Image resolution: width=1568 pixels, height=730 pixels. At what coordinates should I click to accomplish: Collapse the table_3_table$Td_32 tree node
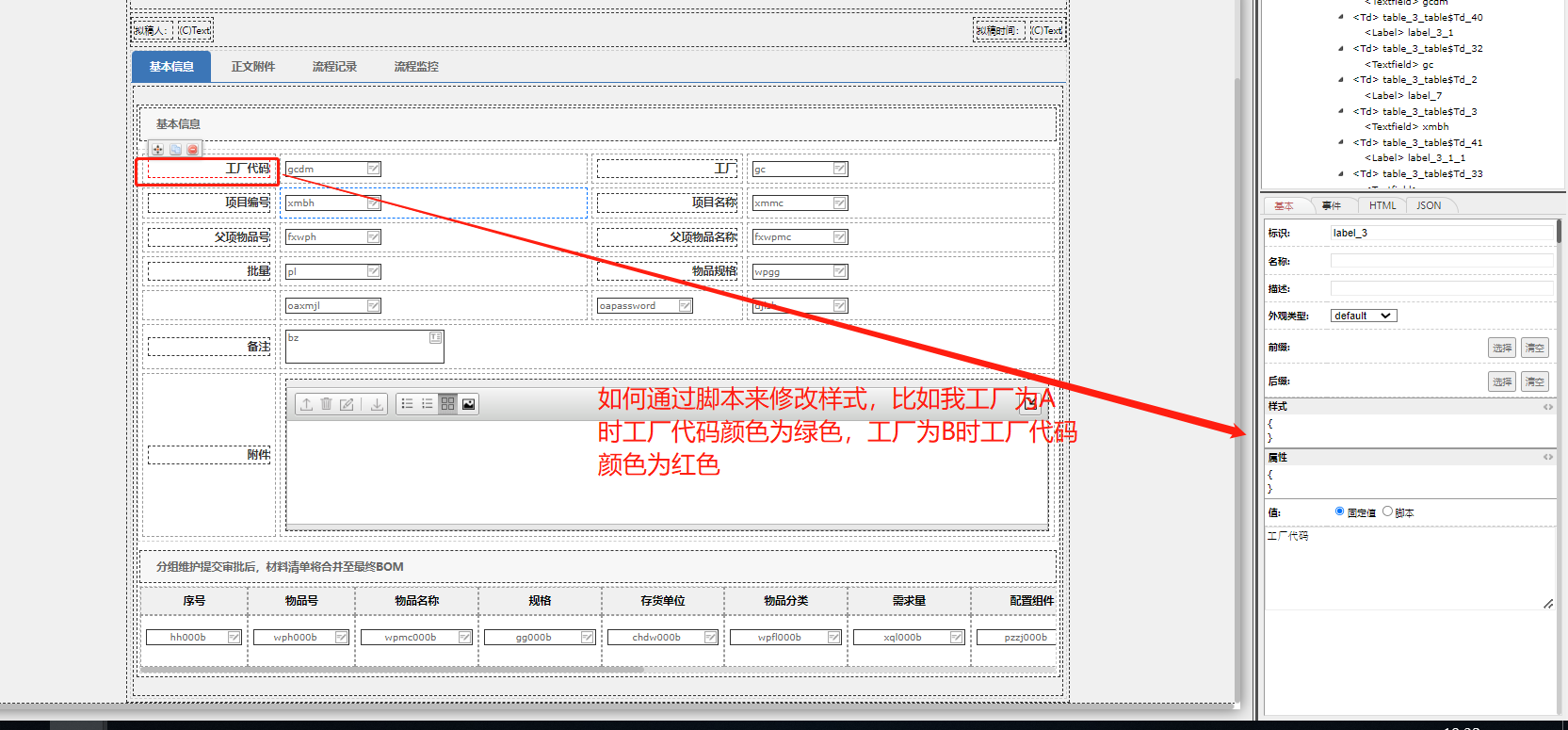[x=1341, y=48]
